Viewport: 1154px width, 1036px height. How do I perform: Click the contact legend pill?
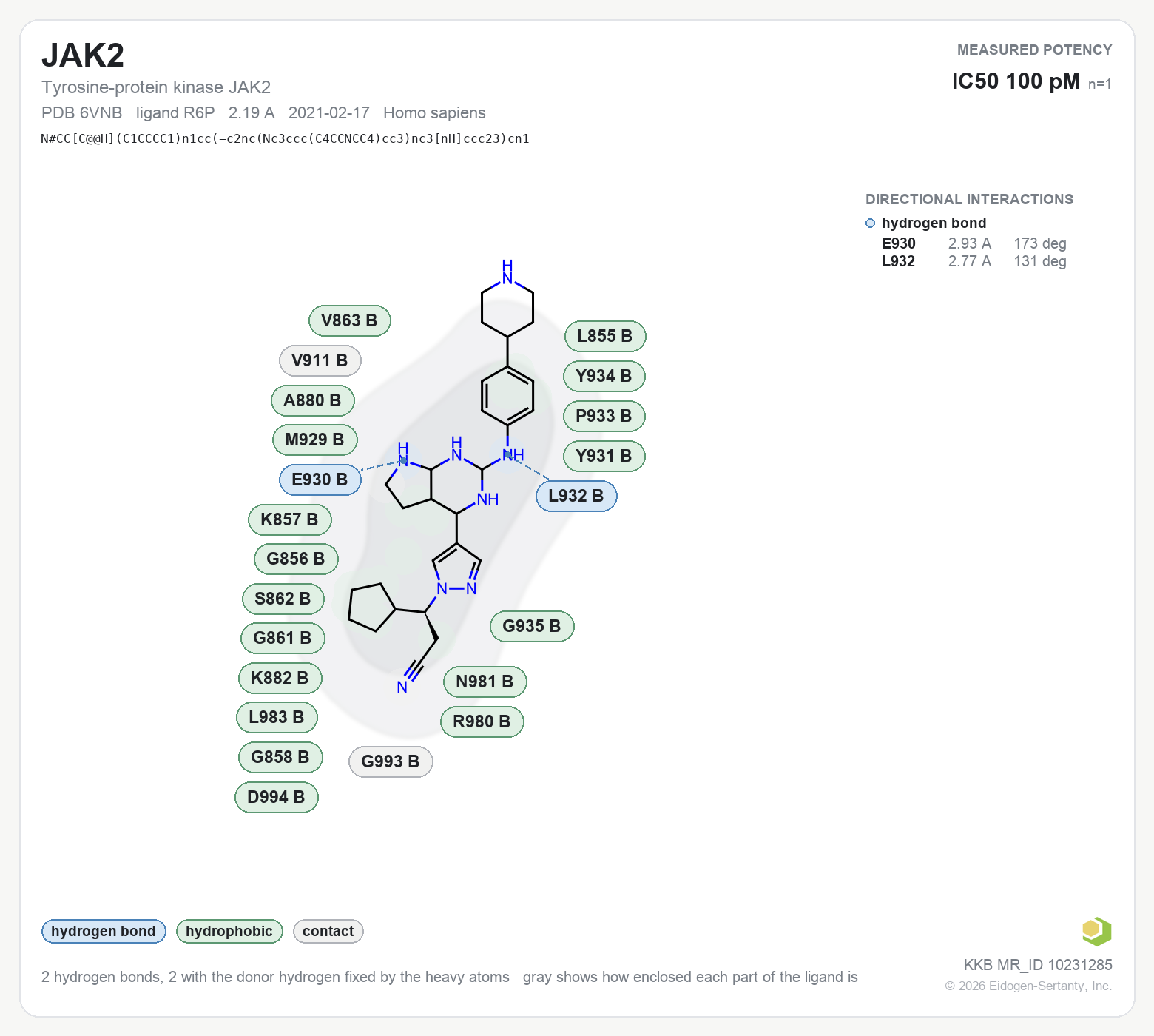click(x=328, y=931)
